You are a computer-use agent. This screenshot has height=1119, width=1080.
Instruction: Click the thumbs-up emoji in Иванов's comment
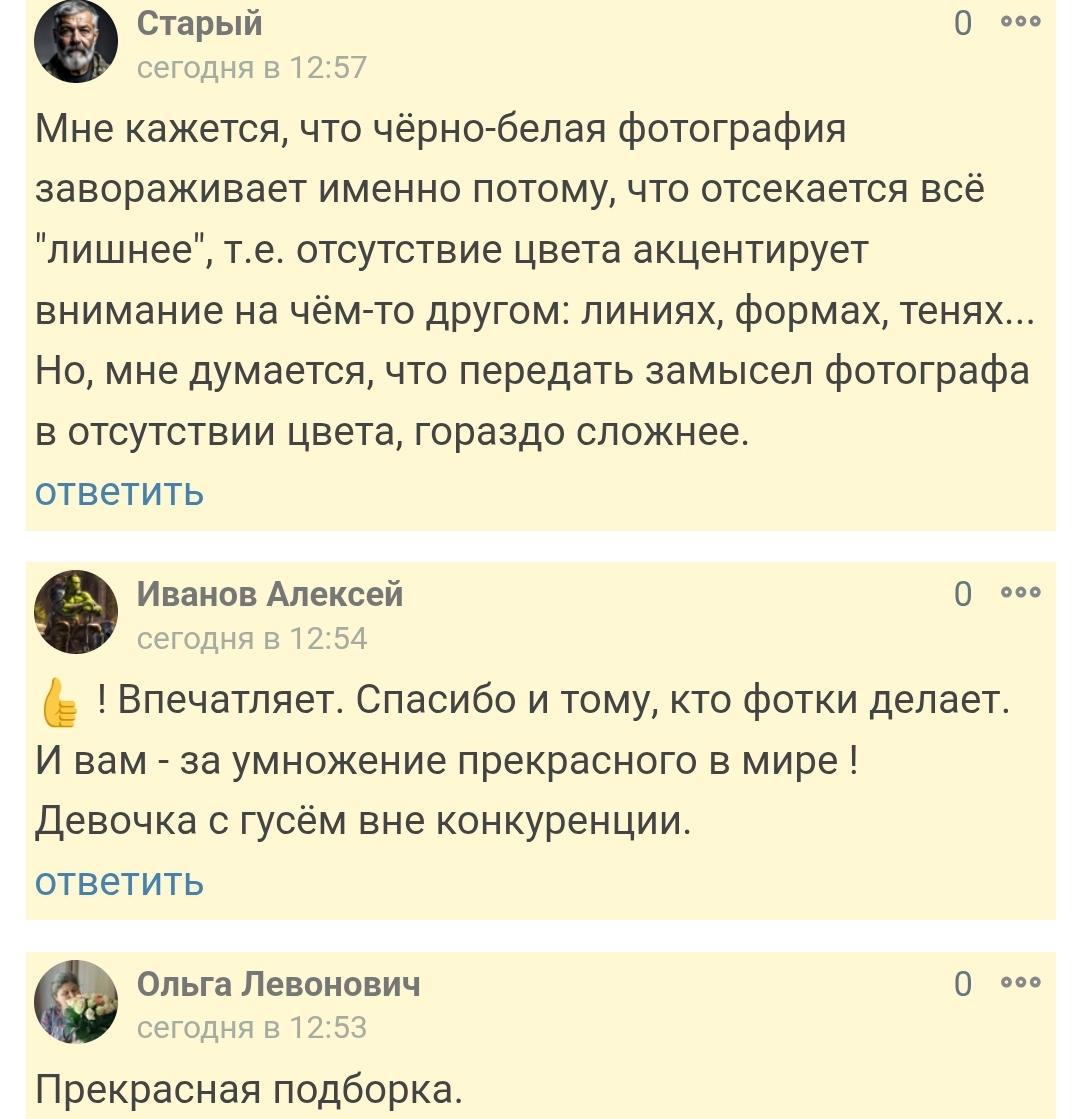click(x=59, y=702)
